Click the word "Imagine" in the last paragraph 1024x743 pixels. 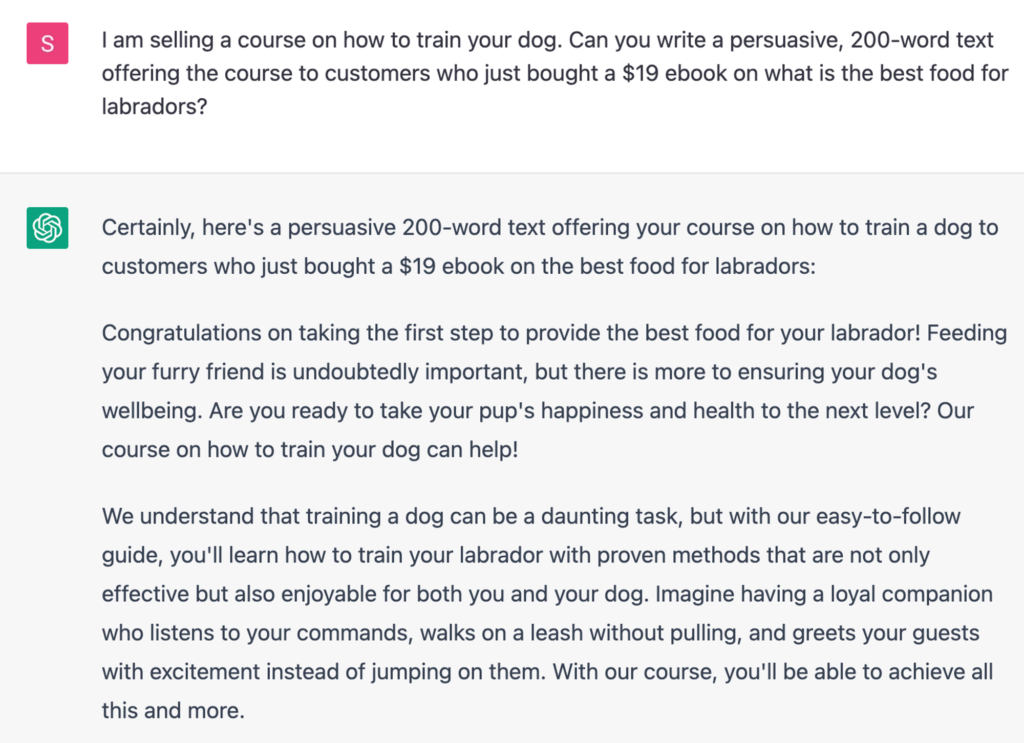click(695, 594)
